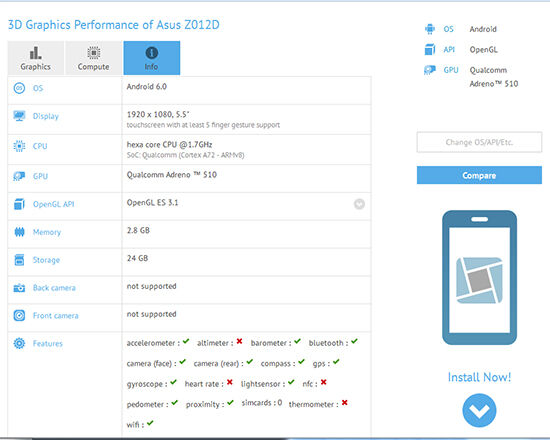The width and height of the screenshot is (550, 440).
Task: Click the 'Android 6.0' value
Action: pos(147,87)
